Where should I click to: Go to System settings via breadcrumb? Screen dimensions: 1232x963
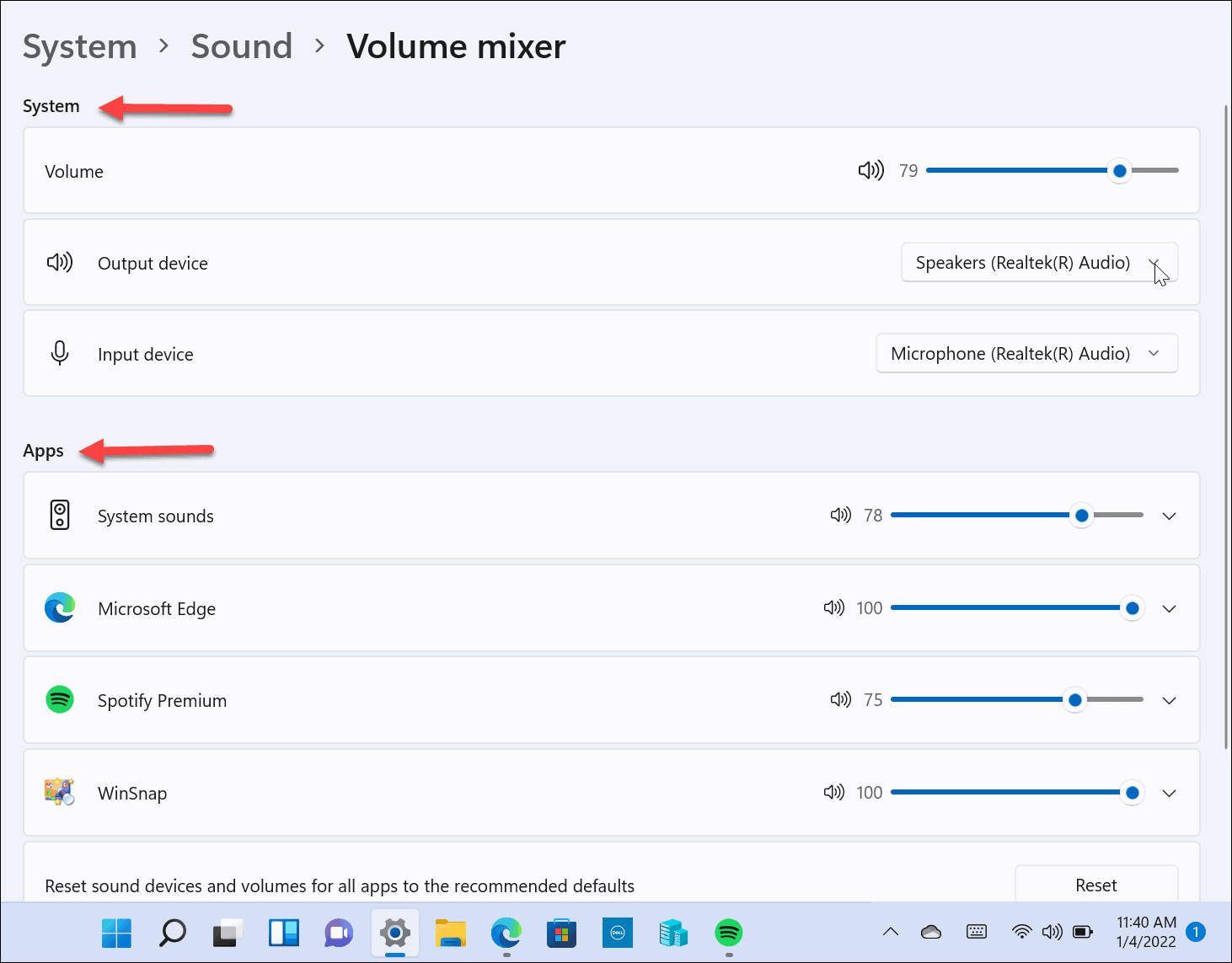pos(79,46)
